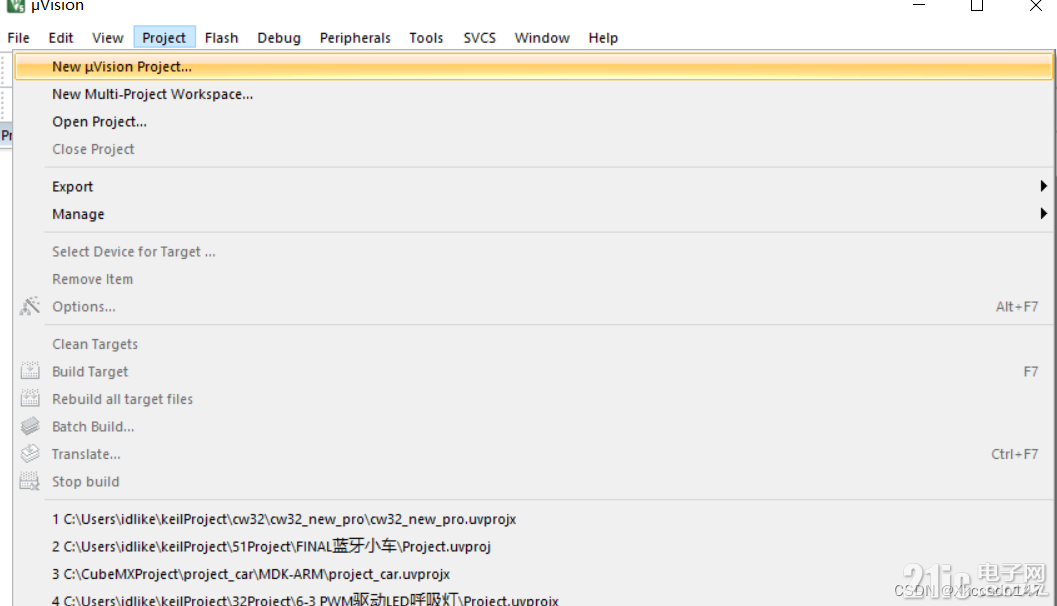Screen dimensions: 1057x606
Task: Click the Batch Build... icon
Action: (30, 426)
